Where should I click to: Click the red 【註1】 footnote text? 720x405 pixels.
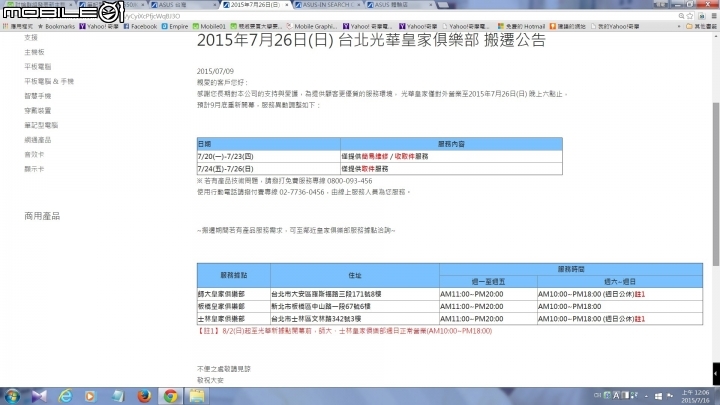[x=344, y=331]
